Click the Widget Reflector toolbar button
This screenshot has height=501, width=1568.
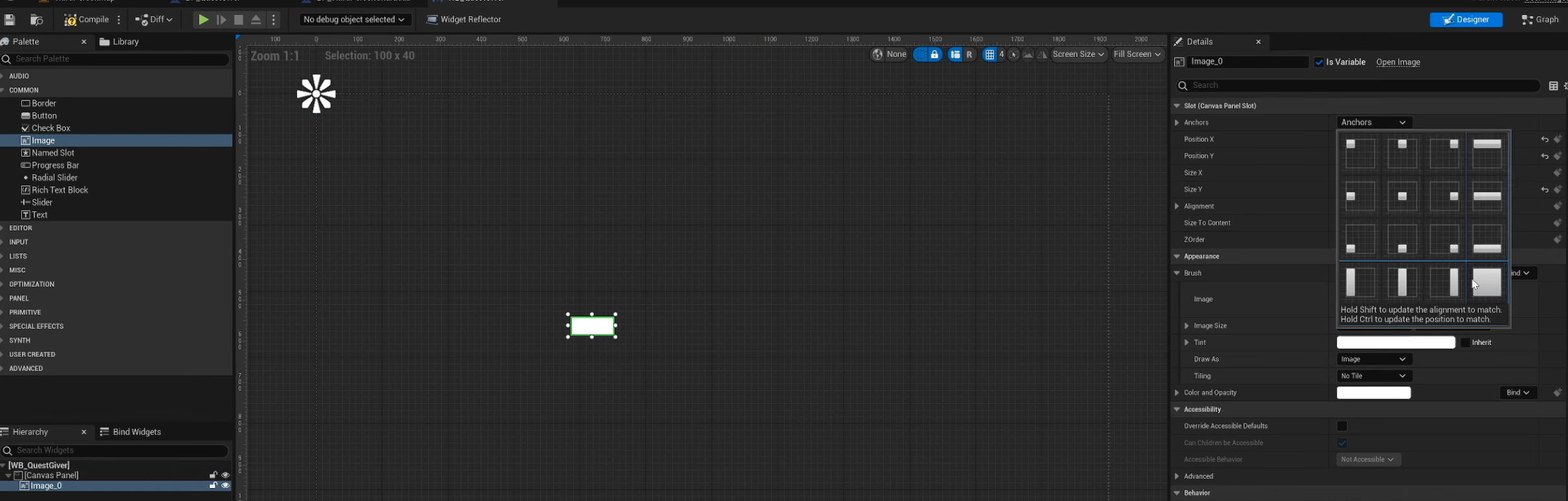click(x=464, y=19)
